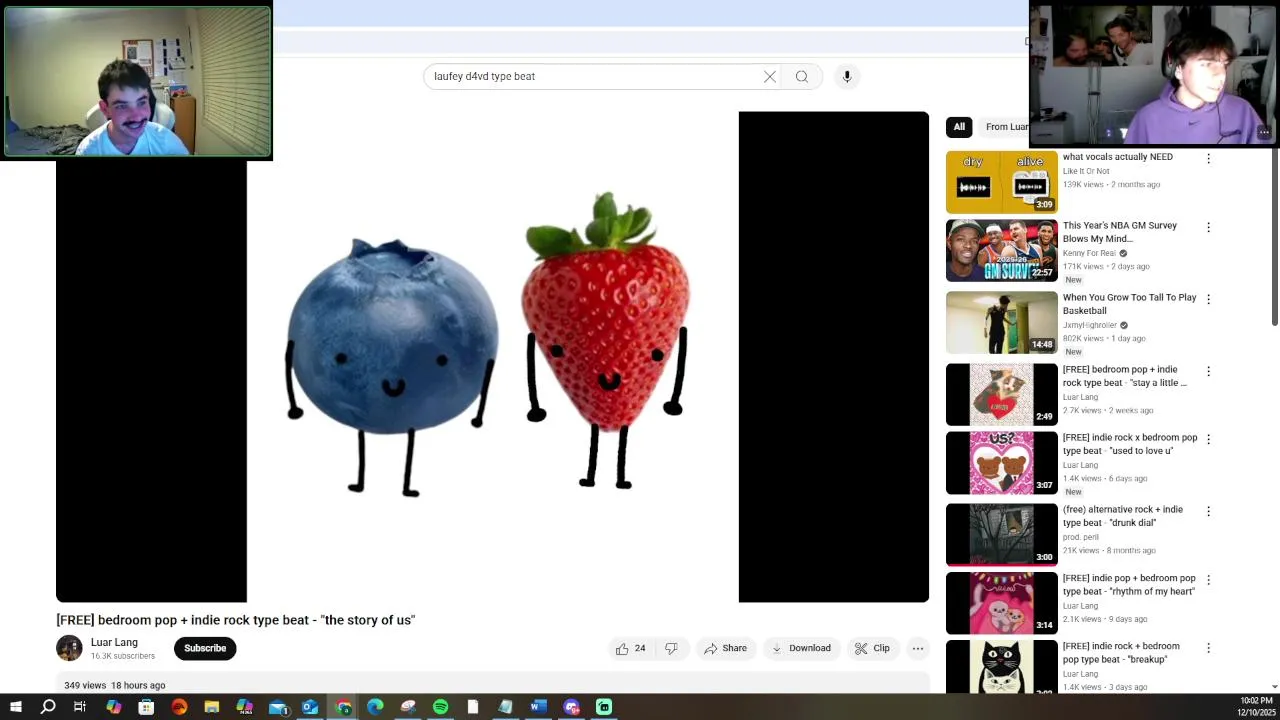Open Windows taskbar search
This screenshot has width=1280, height=720.
tap(48, 707)
